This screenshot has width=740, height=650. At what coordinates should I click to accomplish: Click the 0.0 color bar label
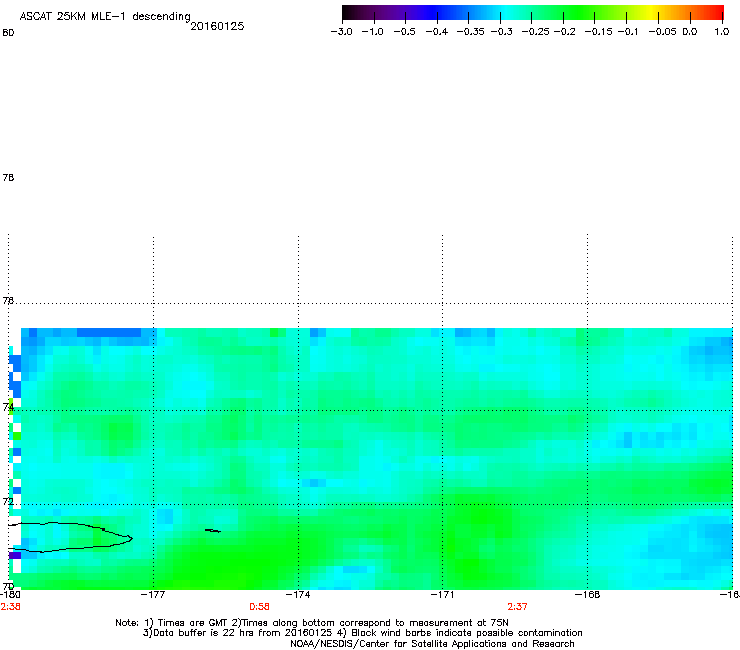pos(690,32)
